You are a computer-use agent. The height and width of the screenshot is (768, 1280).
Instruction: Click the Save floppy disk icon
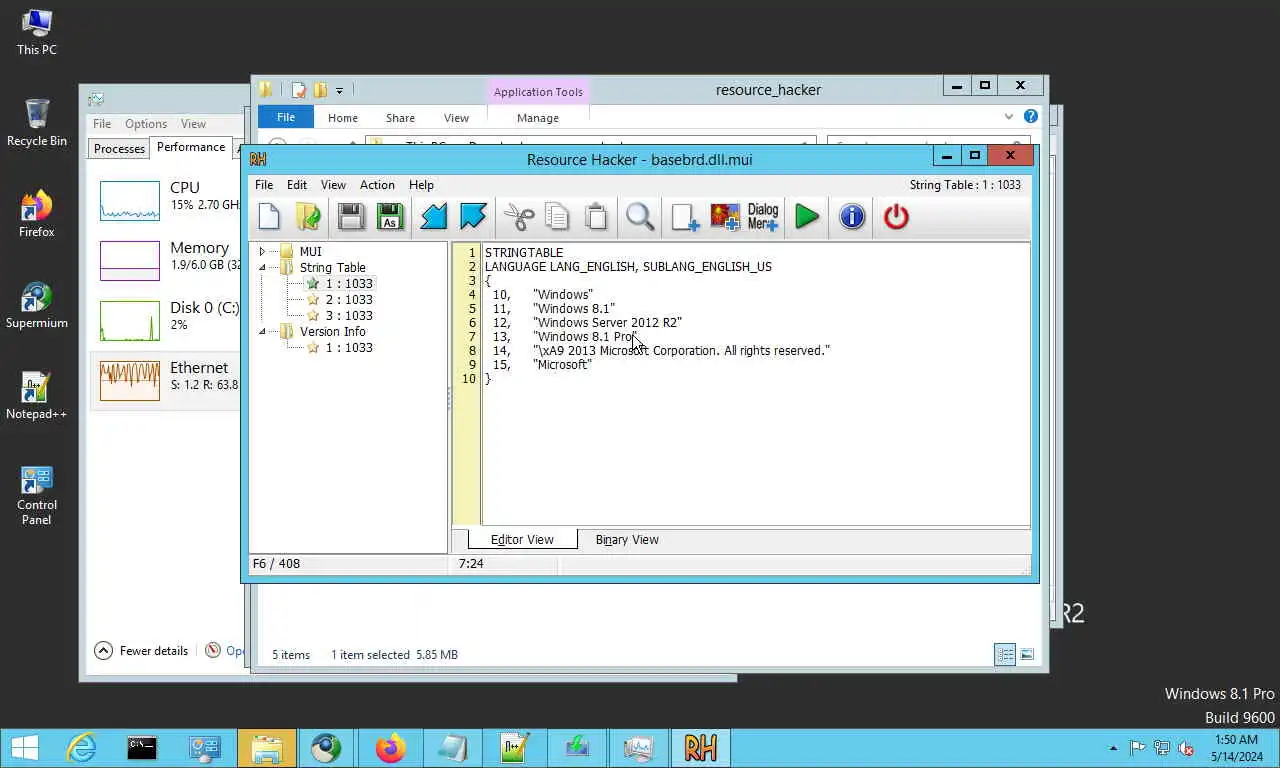[x=350, y=217]
